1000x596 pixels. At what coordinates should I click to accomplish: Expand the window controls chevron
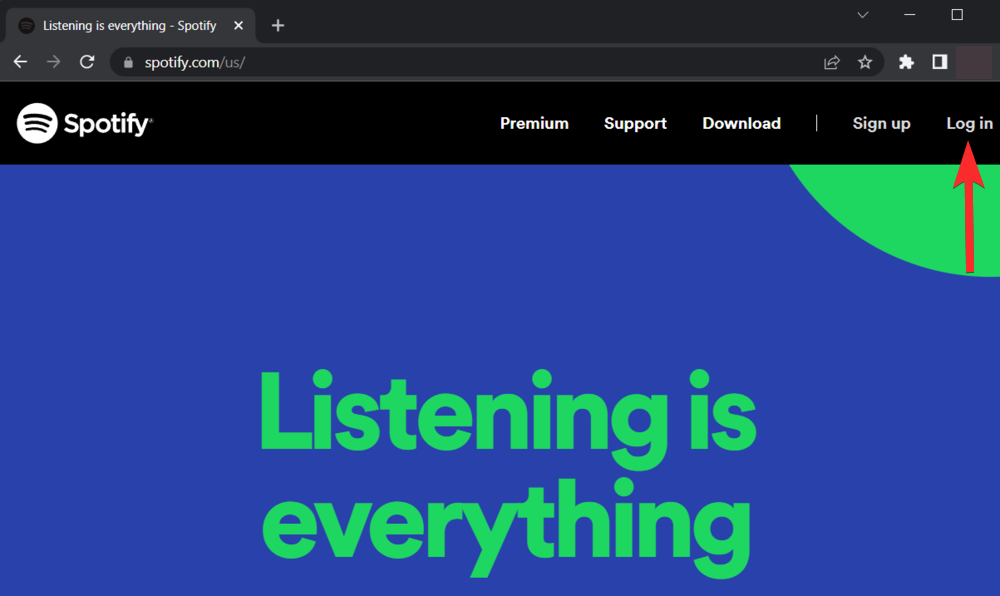coord(862,15)
